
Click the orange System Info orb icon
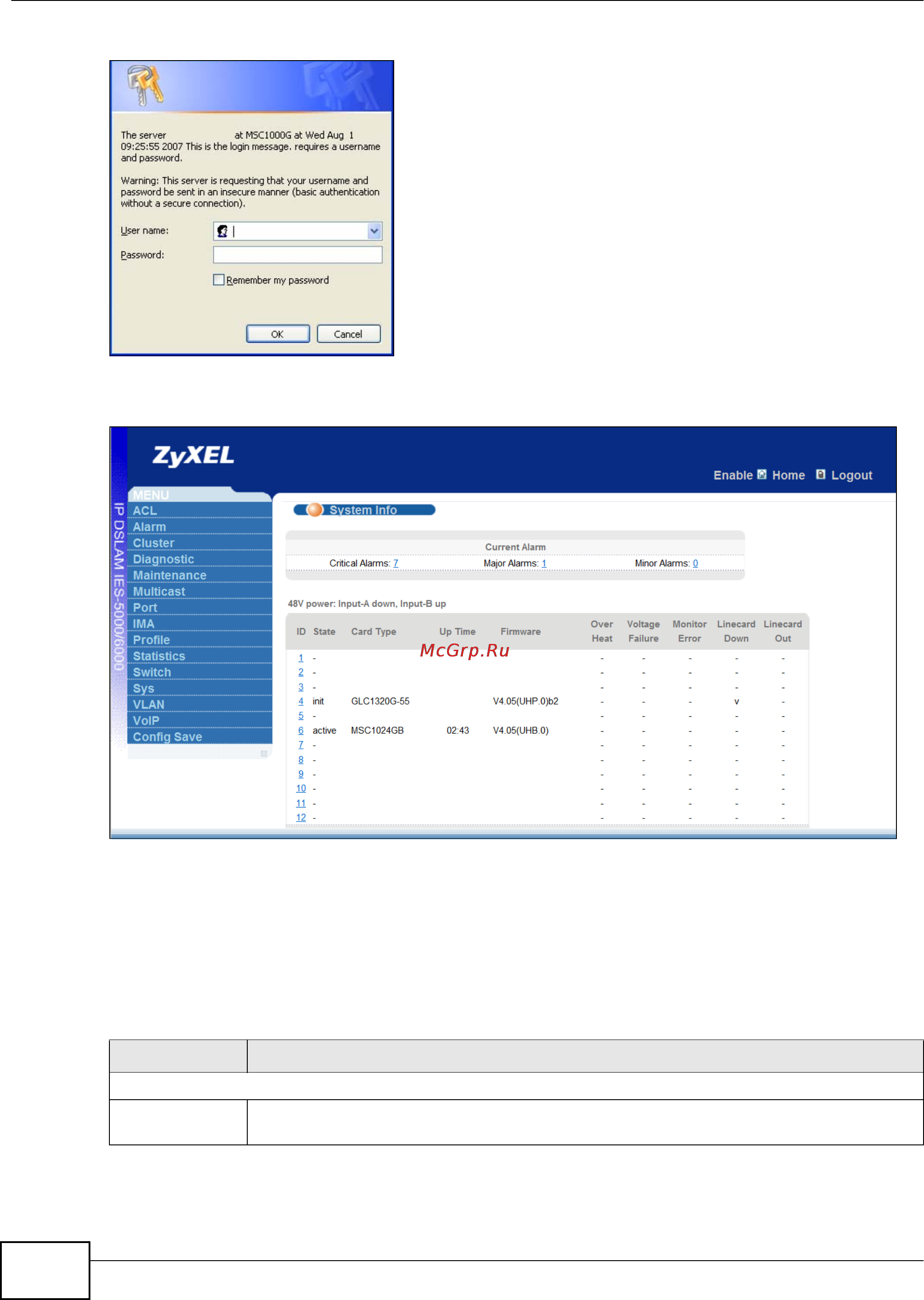point(315,510)
